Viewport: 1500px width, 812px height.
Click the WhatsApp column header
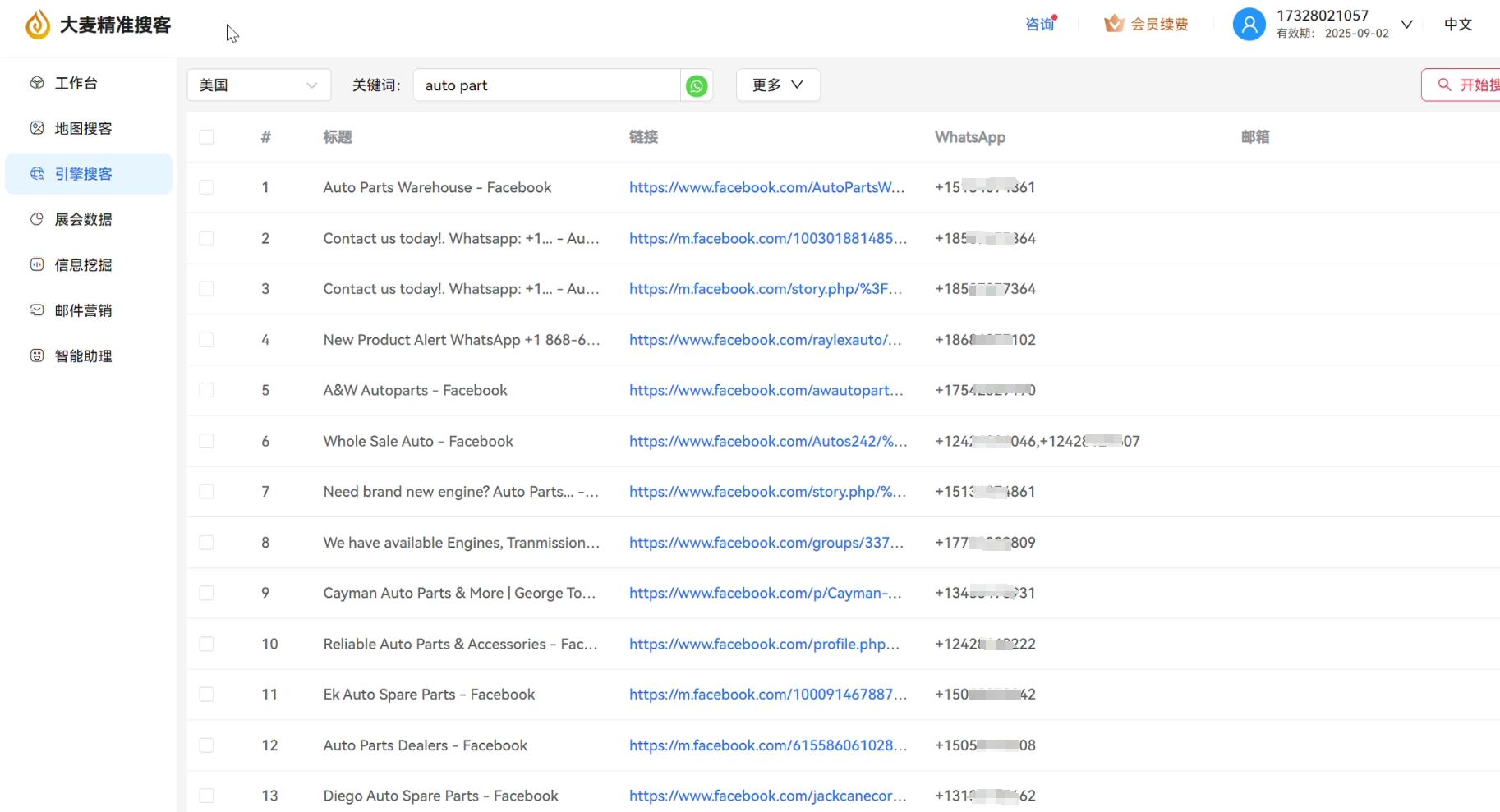970,137
